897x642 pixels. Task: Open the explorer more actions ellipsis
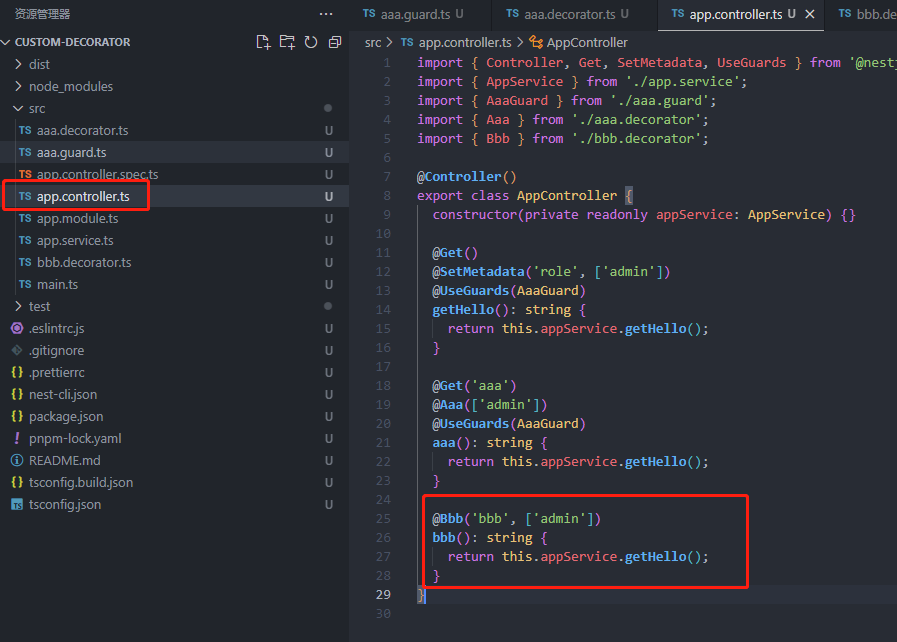point(326,14)
